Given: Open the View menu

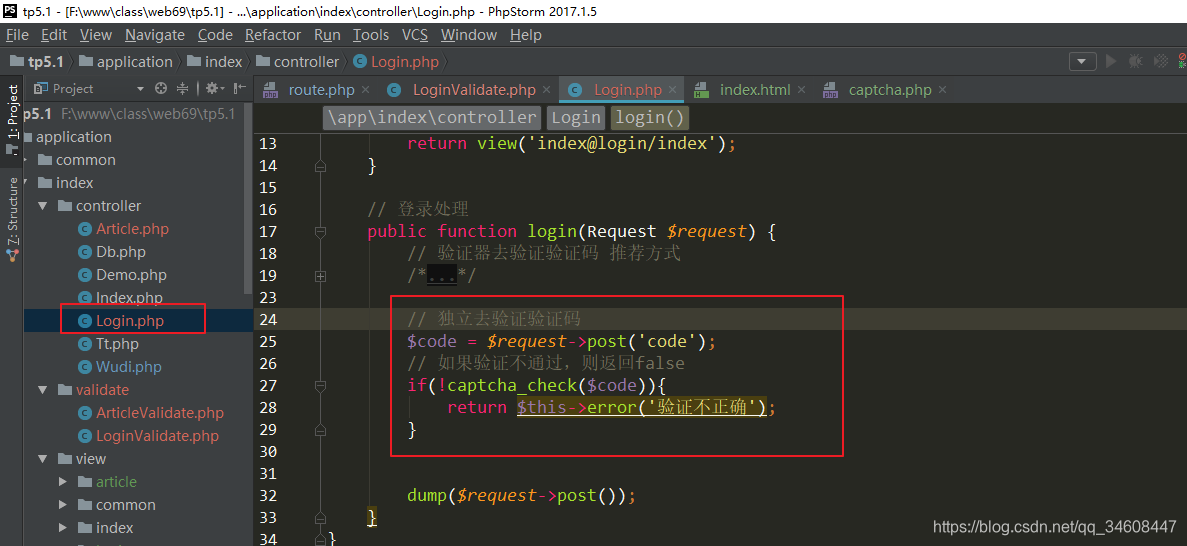Looking at the screenshot, I should coord(95,35).
